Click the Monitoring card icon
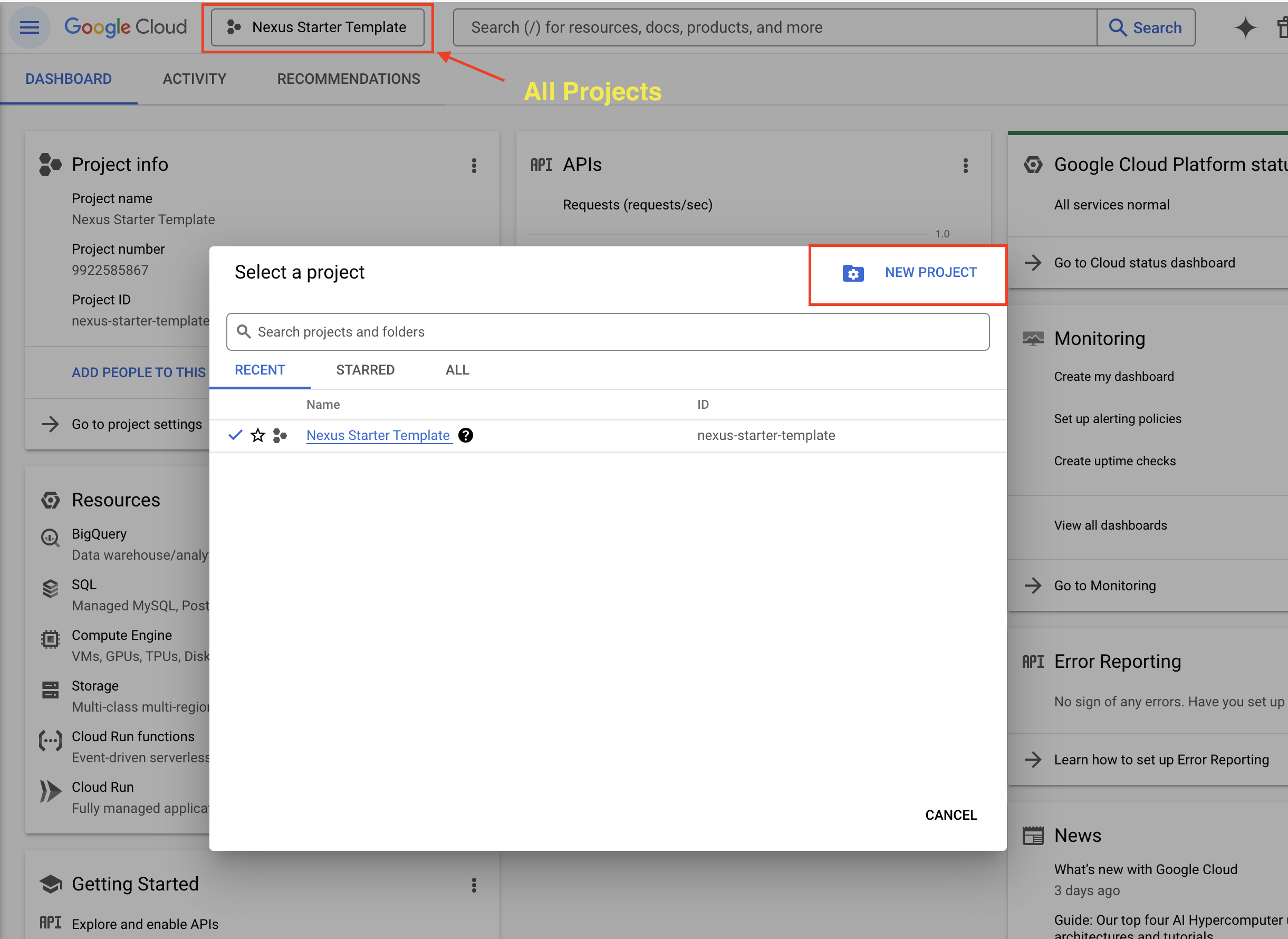The height and width of the screenshot is (939, 1288). (1033, 339)
